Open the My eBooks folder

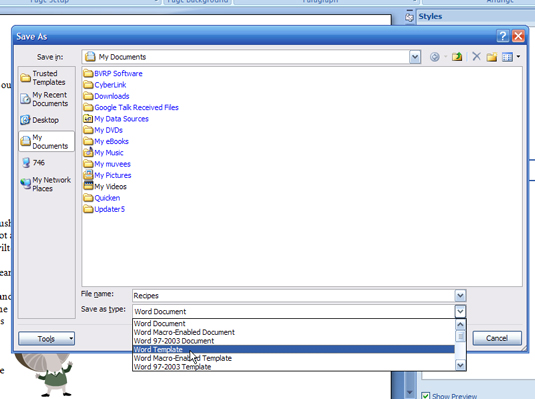point(106,141)
